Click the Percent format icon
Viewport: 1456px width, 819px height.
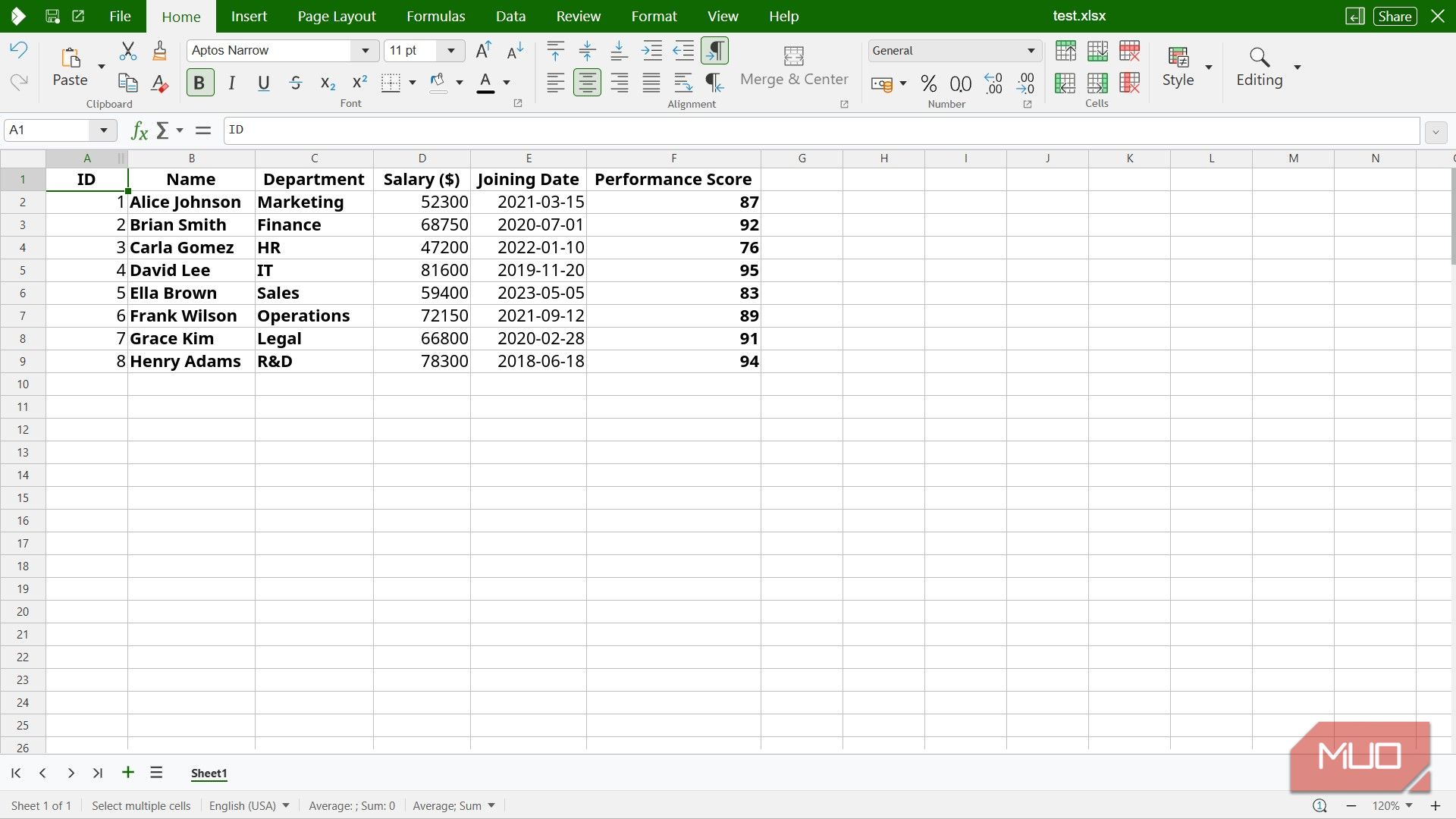click(928, 83)
